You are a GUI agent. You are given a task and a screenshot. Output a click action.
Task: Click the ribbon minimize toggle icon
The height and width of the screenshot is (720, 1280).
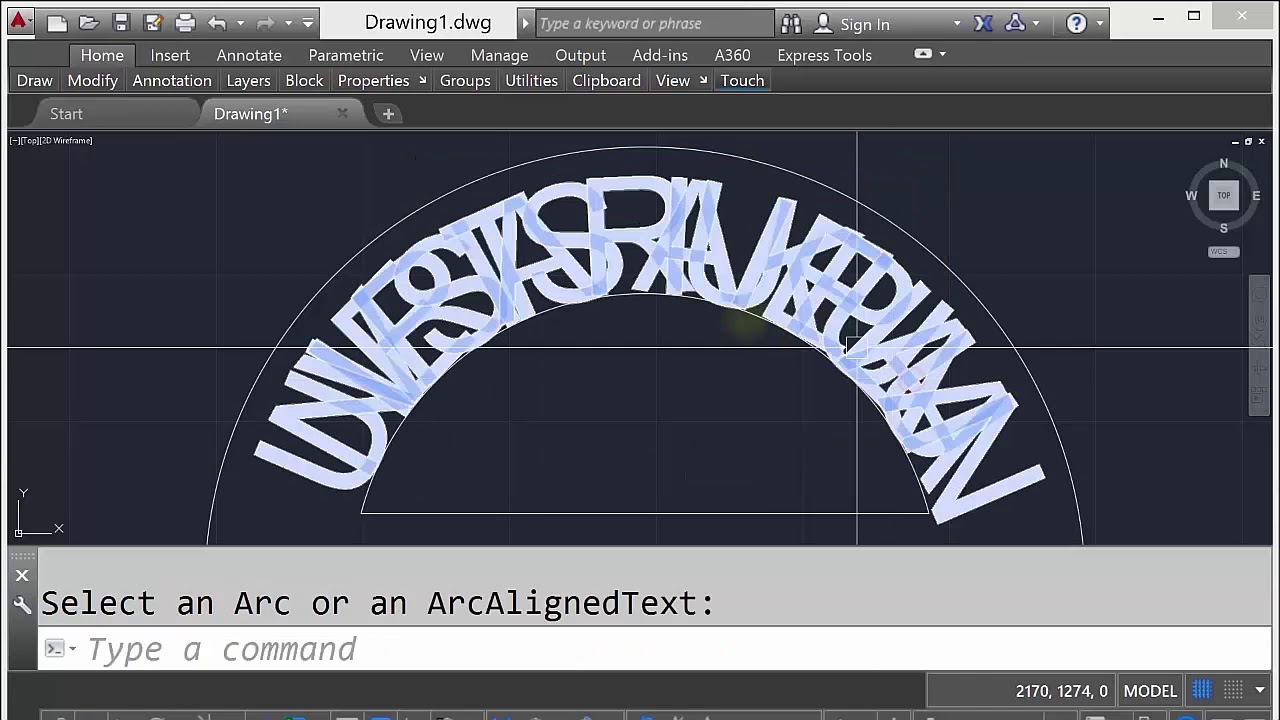(x=923, y=54)
